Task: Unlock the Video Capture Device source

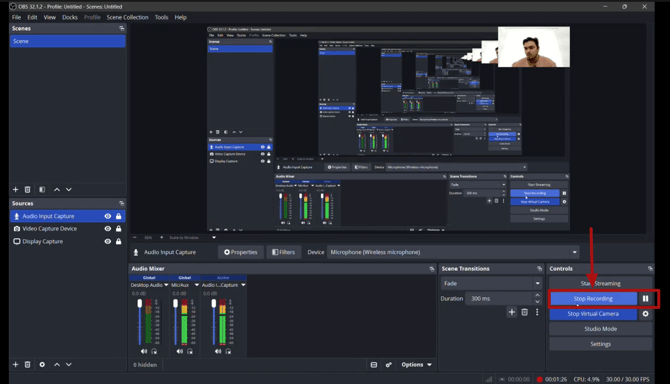Action: click(x=118, y=229)
